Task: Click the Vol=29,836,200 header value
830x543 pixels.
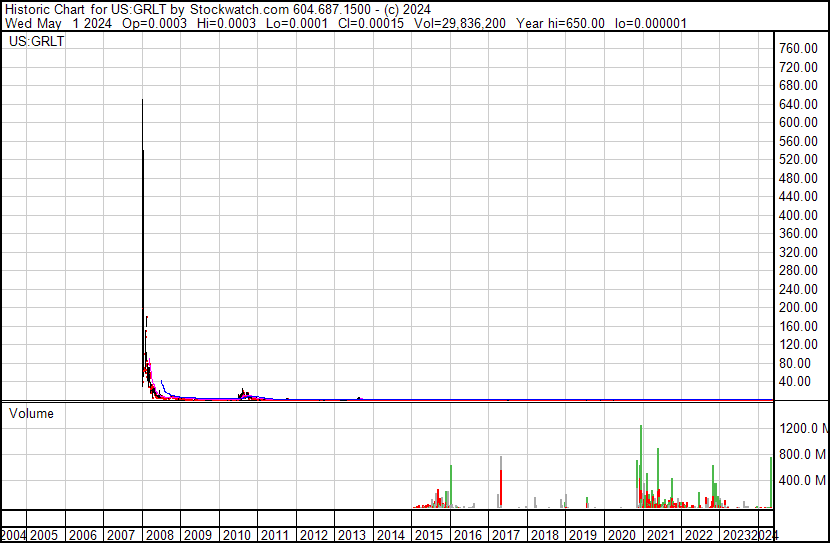Action: pyautogui.click(x=460, y=23)
